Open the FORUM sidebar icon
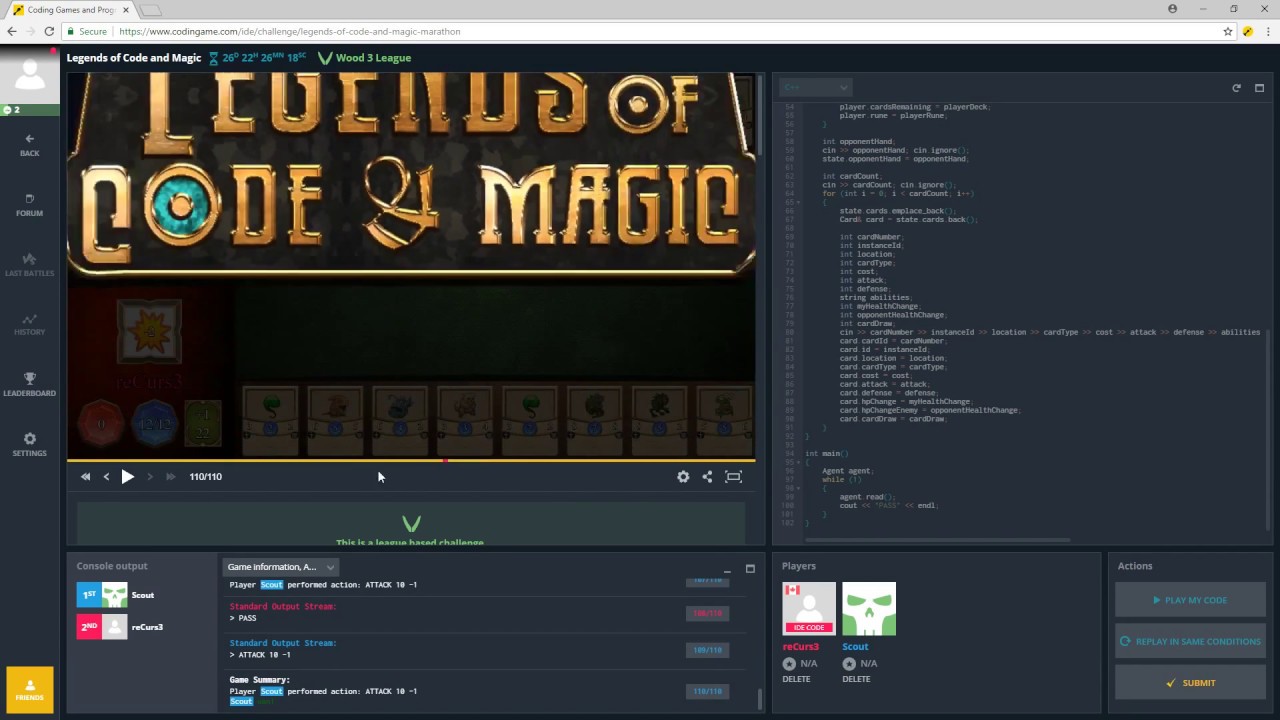Viewport: 1280px width, 720px height. click(30, 205)
